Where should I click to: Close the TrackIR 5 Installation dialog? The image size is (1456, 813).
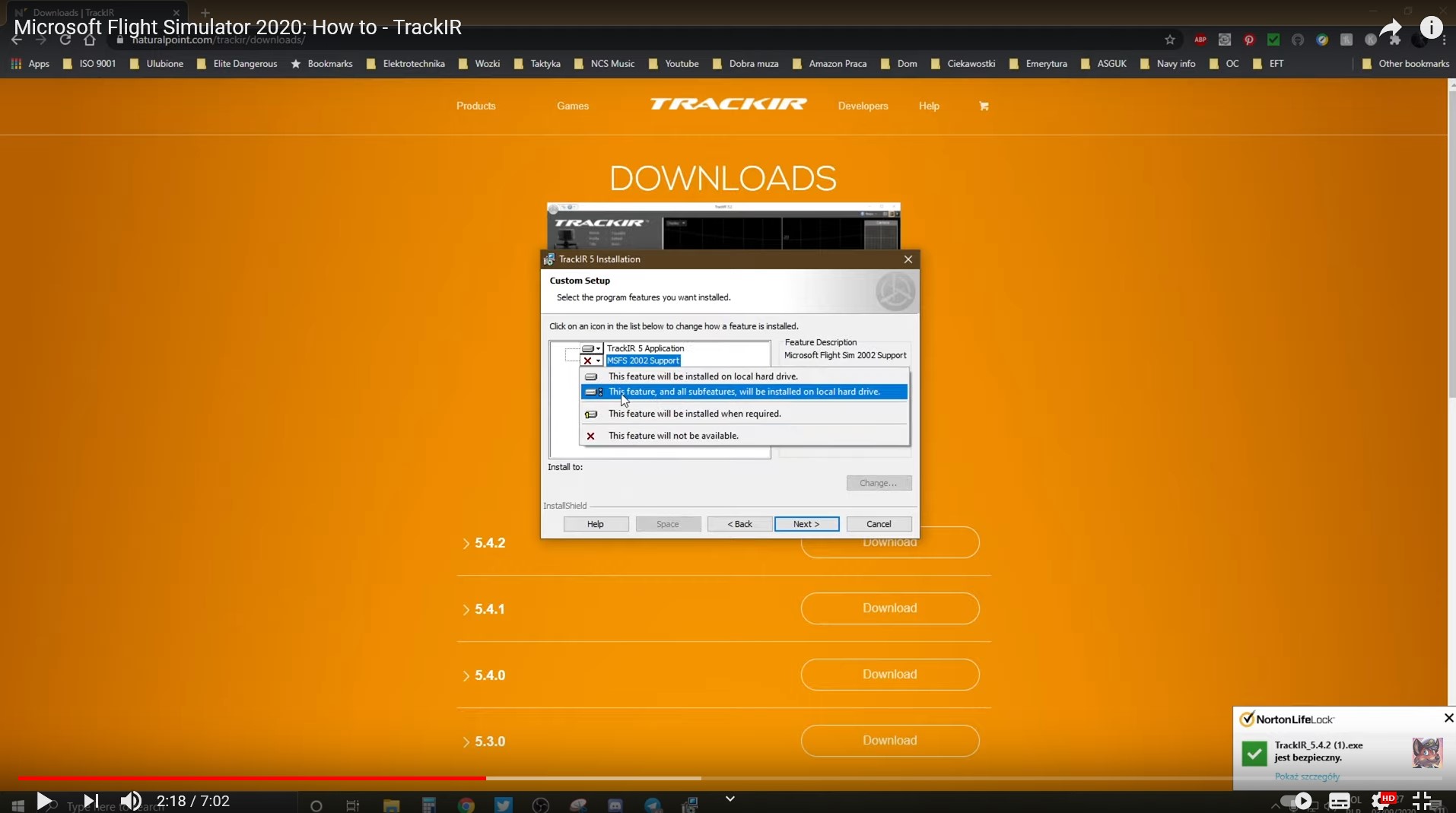pos(908,259)
